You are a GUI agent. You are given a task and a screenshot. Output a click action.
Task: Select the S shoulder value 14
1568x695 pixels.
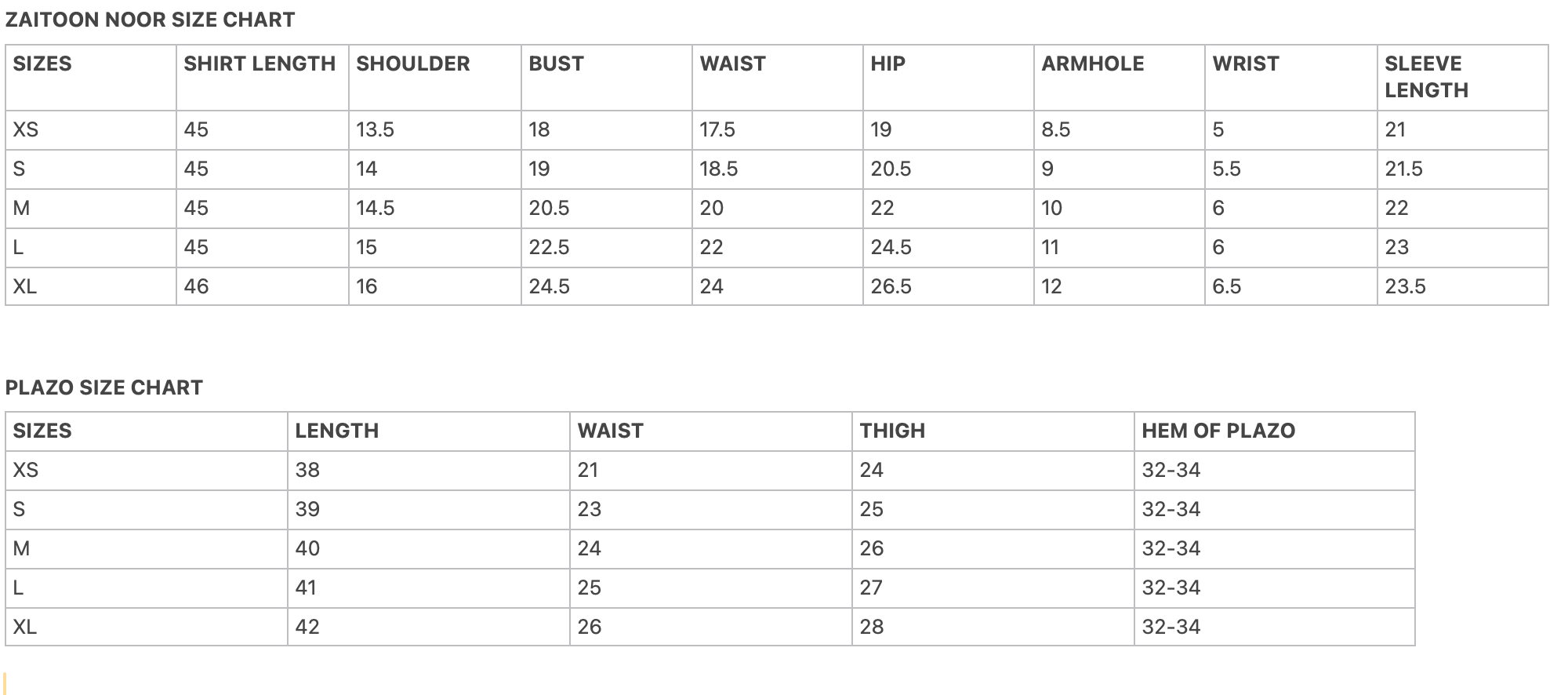pos(366,169)
